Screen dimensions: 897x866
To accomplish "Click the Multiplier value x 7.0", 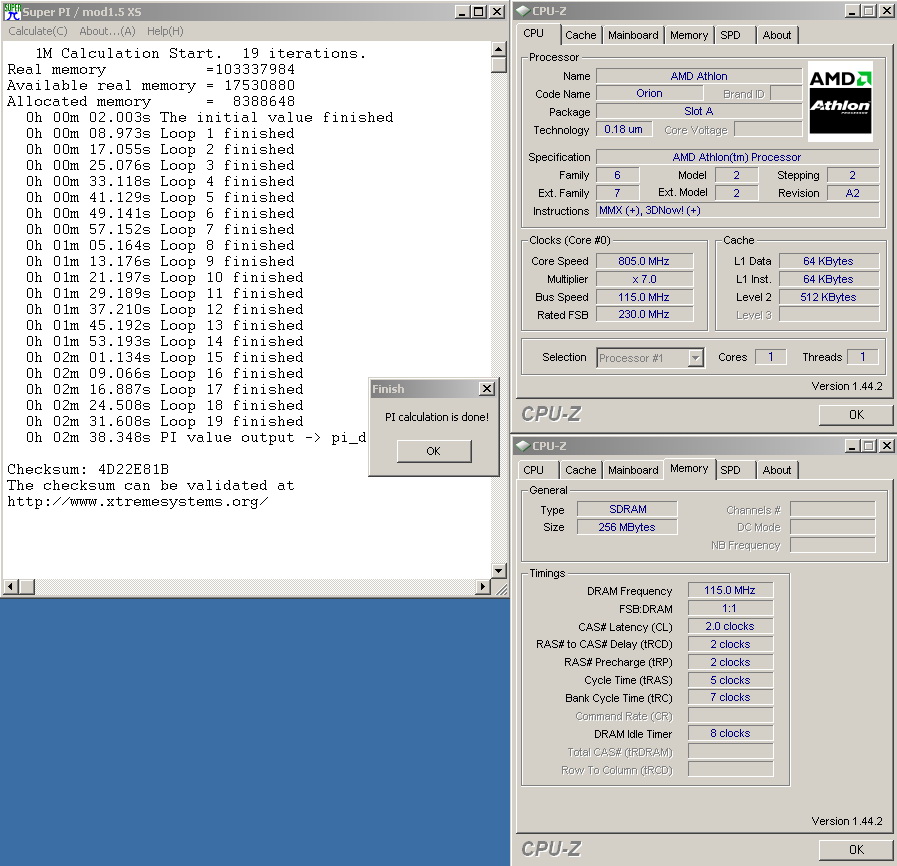I will [644, 280].
